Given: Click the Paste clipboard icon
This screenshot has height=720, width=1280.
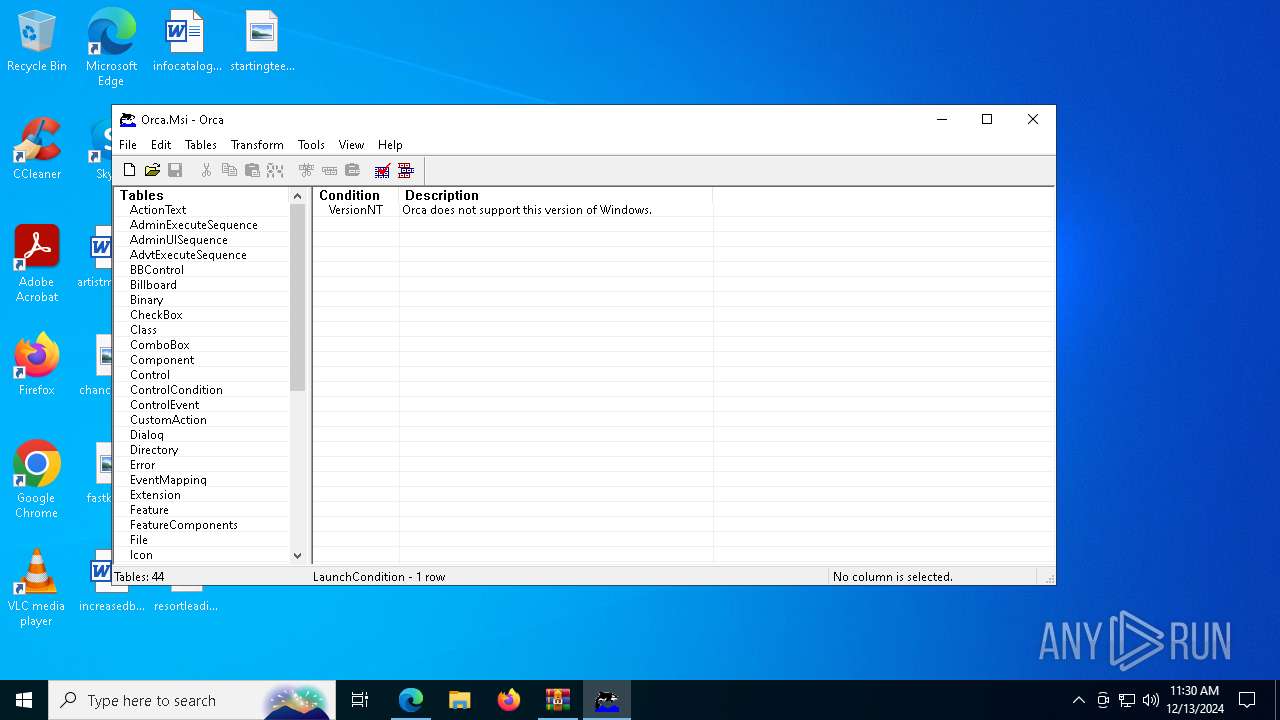Looking at the screenshot, I should coord(252,171).
